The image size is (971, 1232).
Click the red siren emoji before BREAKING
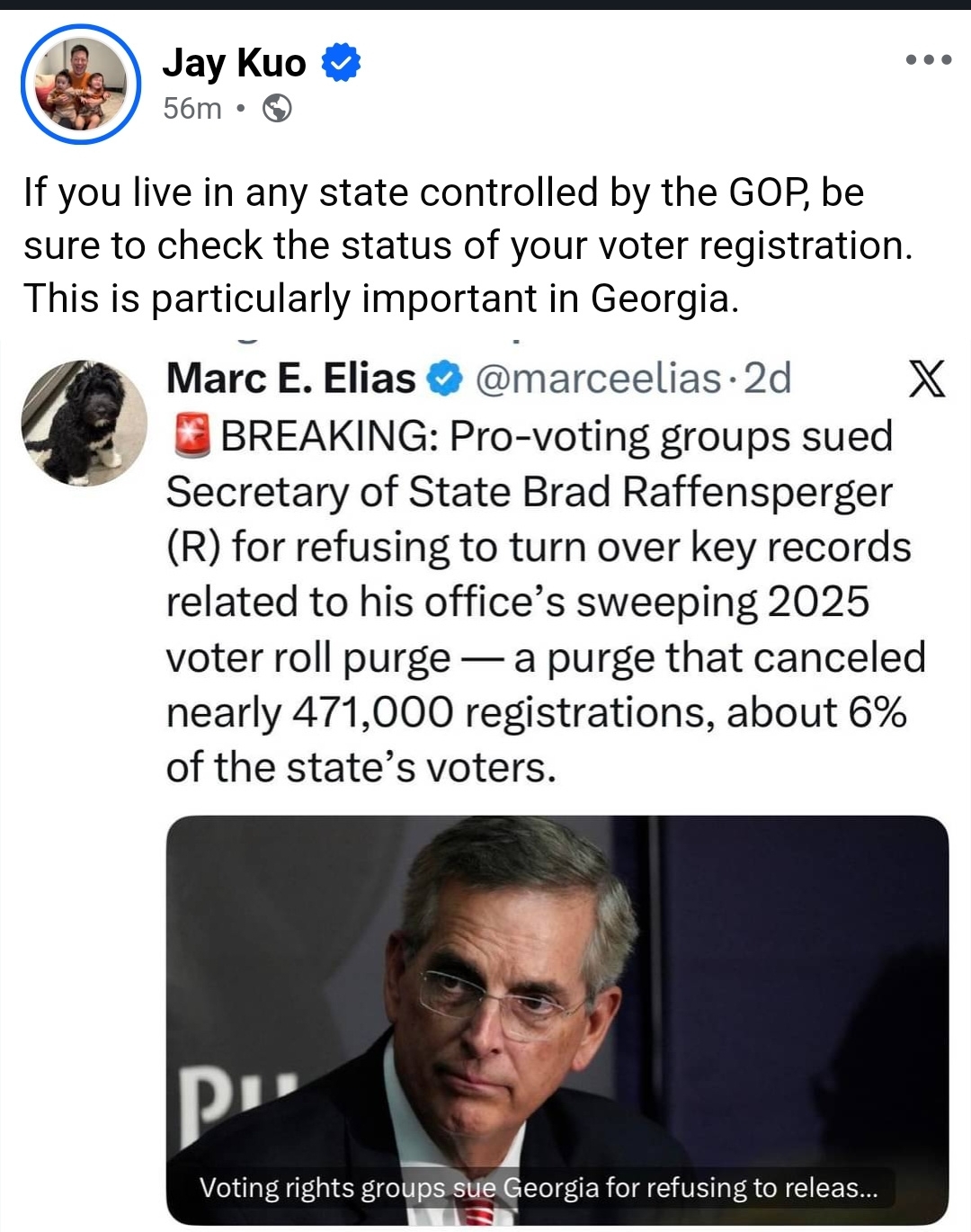pos(190,436)
